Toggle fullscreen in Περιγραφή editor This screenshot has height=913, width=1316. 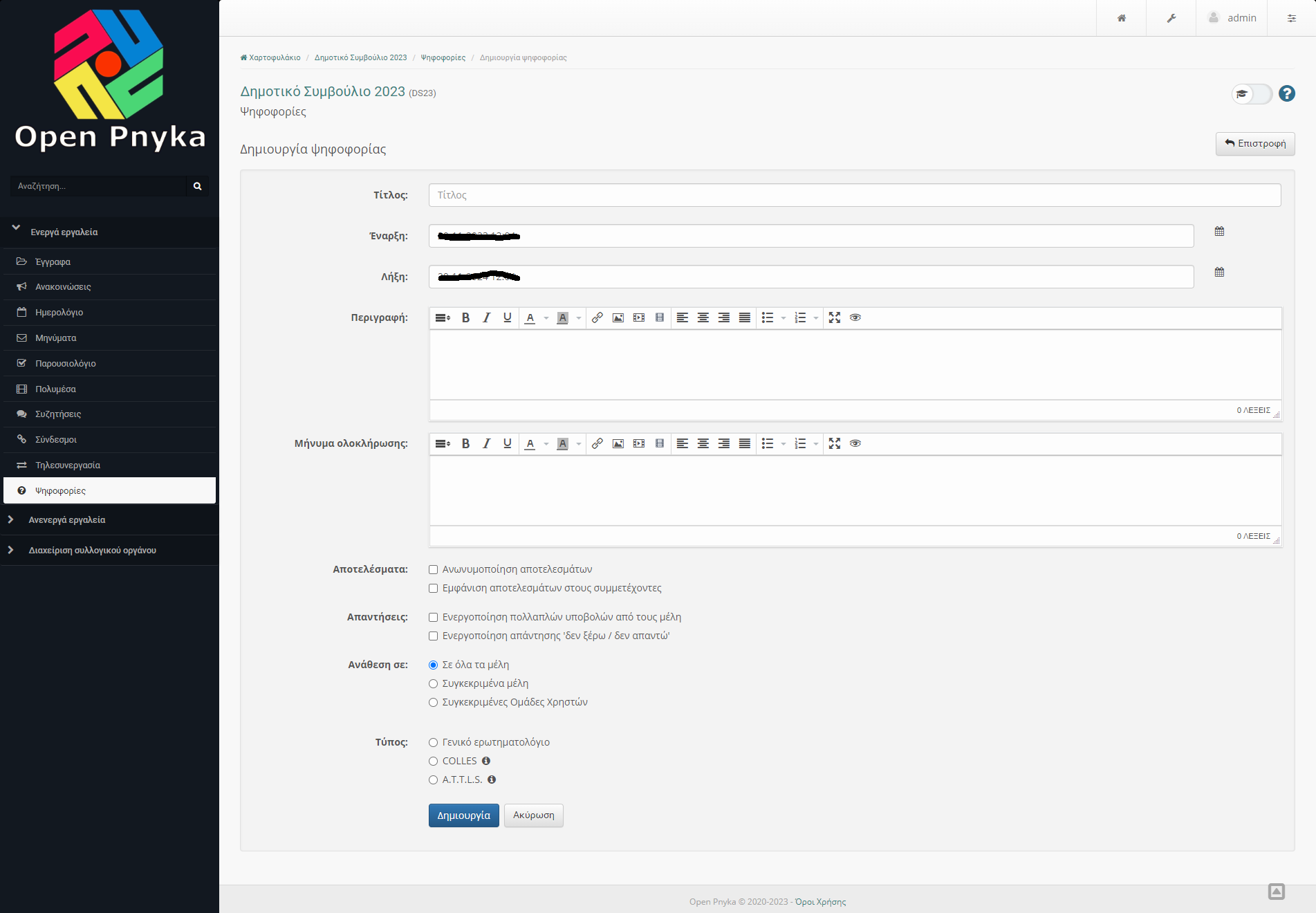[835, 317]
